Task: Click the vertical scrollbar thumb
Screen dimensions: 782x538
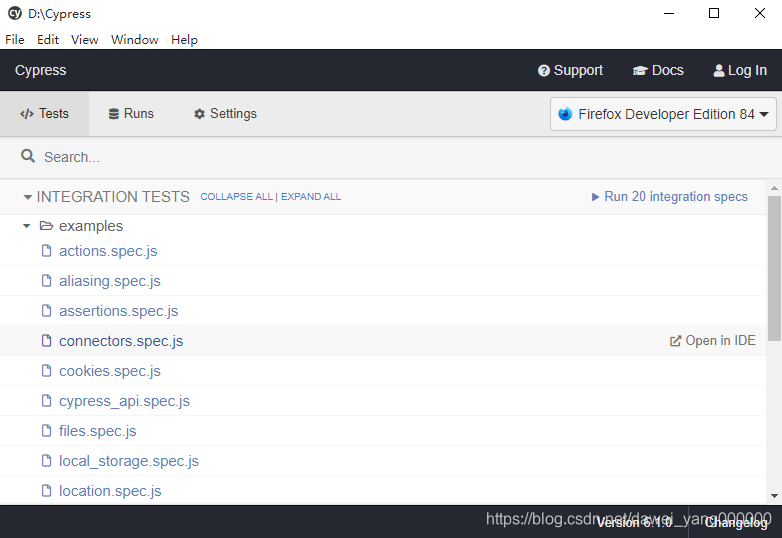Action: 774,268
